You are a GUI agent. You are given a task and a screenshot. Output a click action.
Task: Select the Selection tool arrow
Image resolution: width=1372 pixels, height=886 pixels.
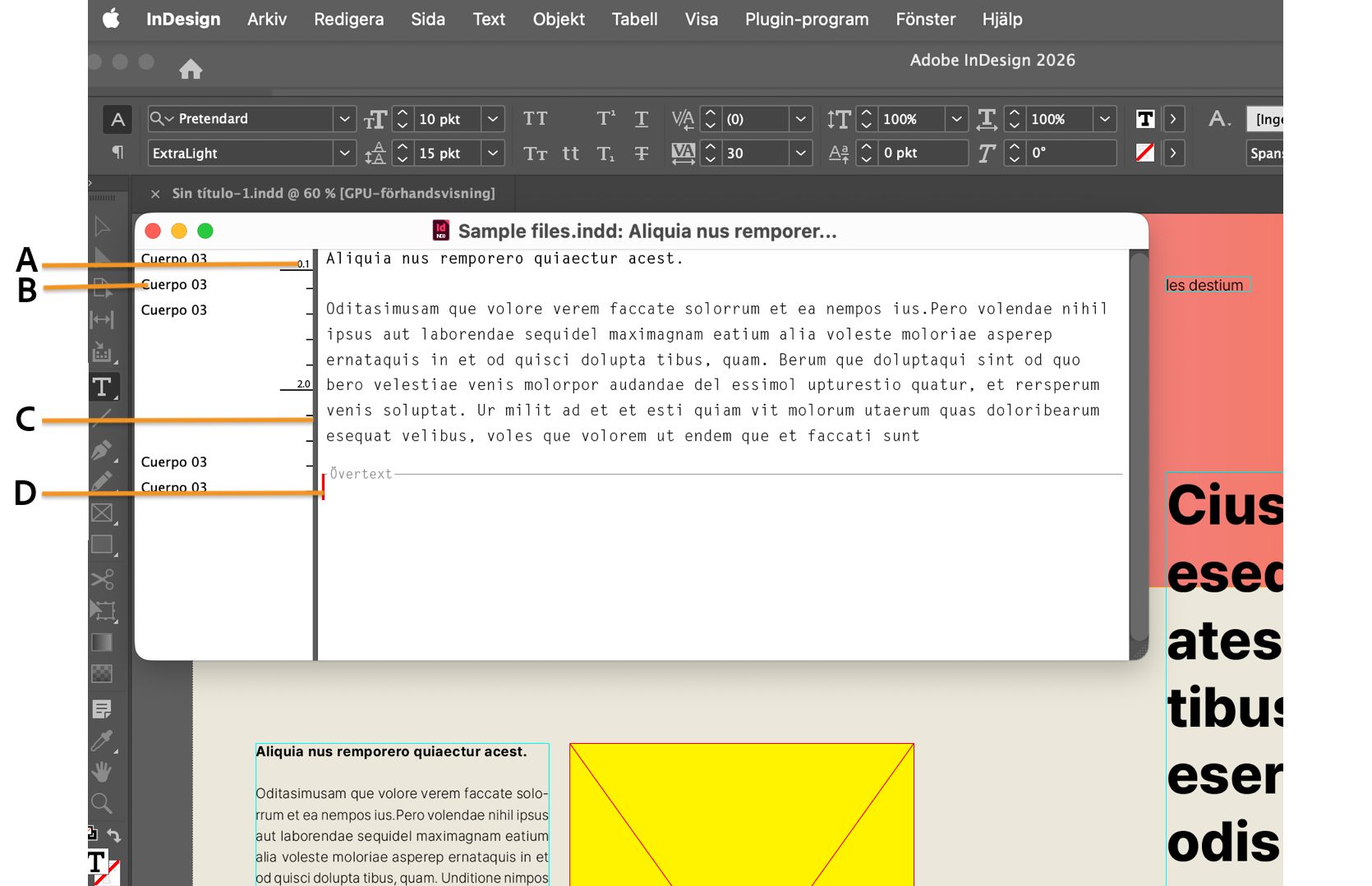[102, 226]
